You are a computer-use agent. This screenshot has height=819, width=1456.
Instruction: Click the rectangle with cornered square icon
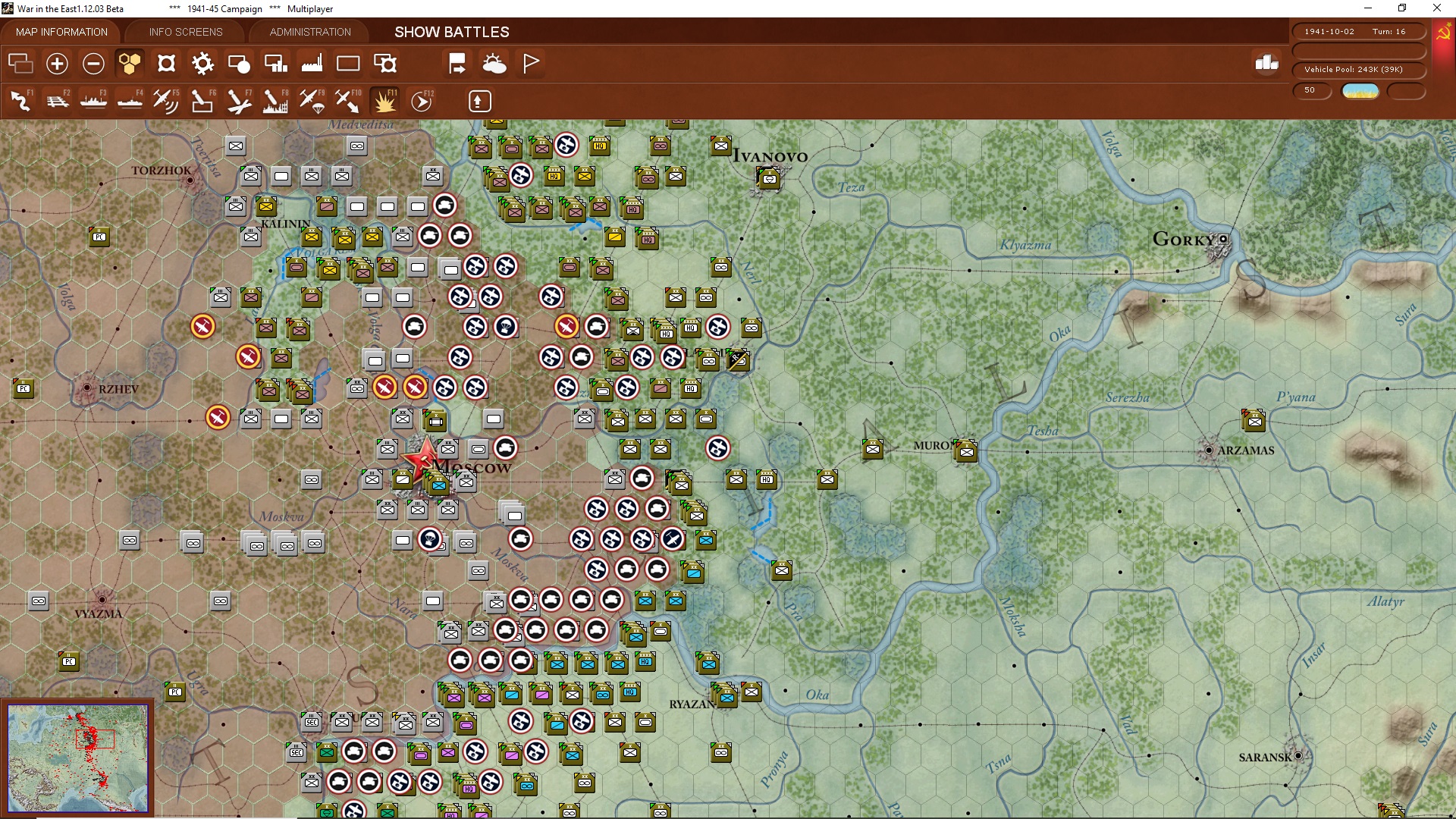click(385, 64)
